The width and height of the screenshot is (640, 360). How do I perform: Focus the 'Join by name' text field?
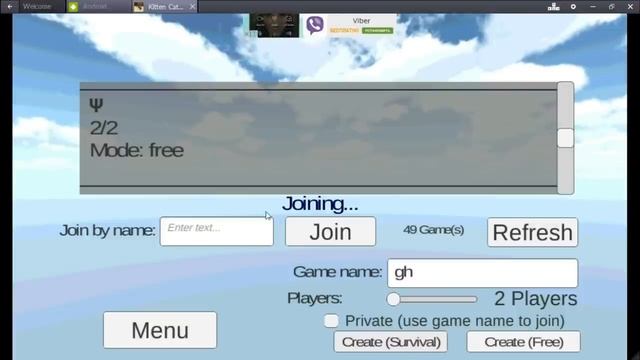click(x=216, y=231)
